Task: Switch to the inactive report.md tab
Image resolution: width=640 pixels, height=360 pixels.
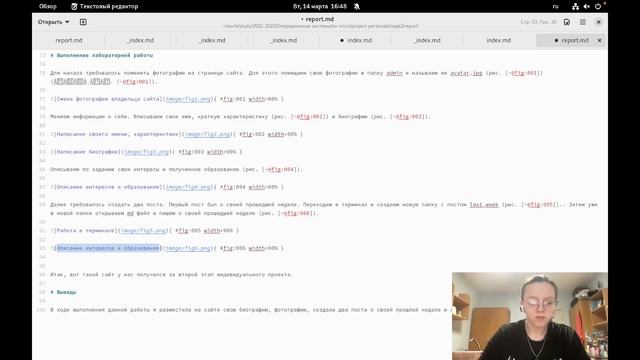Action: tap(69, 40)
